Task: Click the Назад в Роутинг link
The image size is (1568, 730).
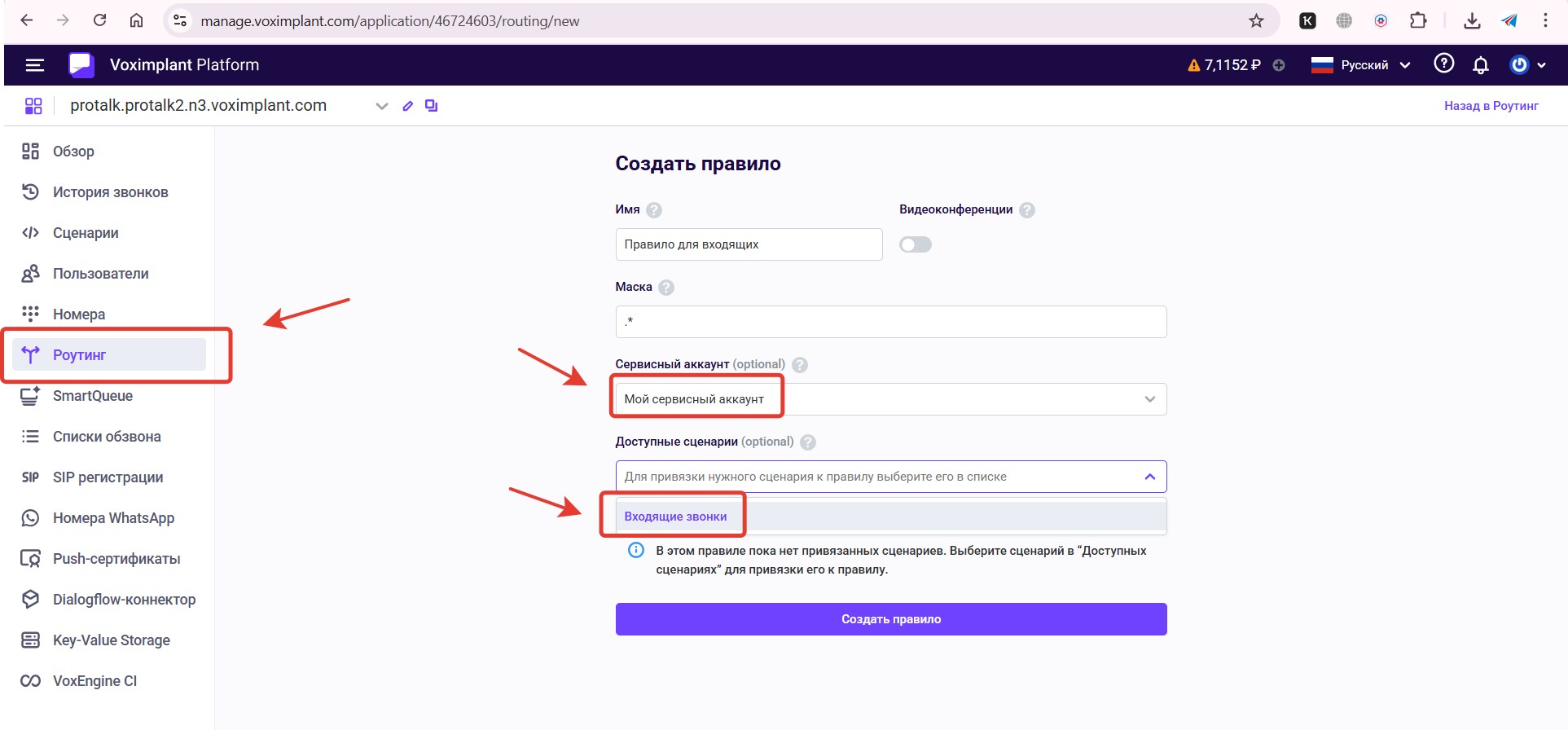Action: [1491, 106]
